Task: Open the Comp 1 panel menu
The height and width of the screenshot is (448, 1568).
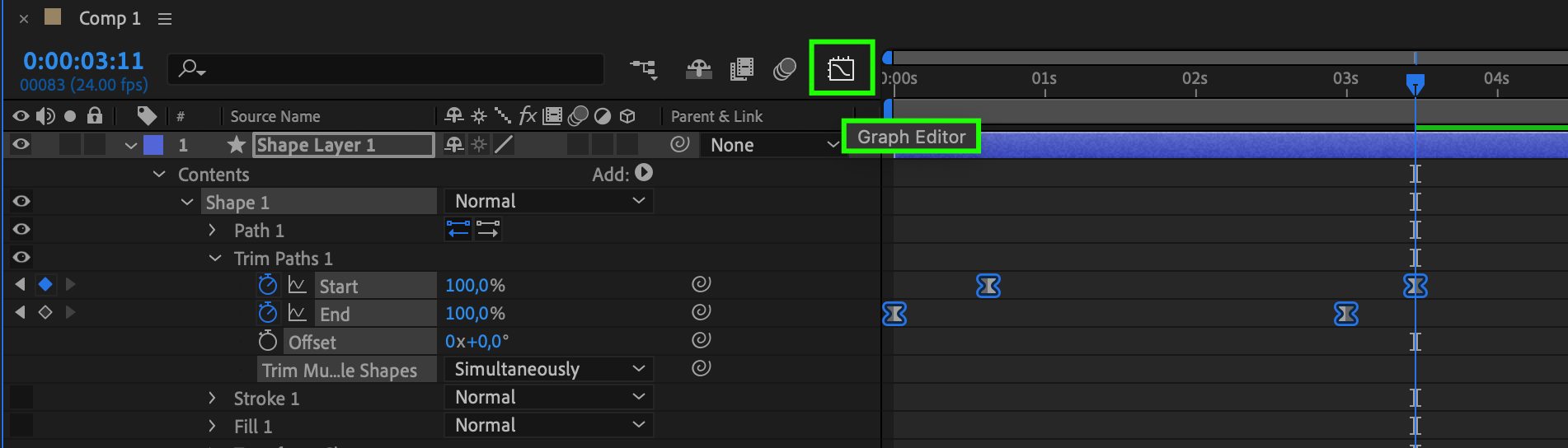Action: pos(165,19)
